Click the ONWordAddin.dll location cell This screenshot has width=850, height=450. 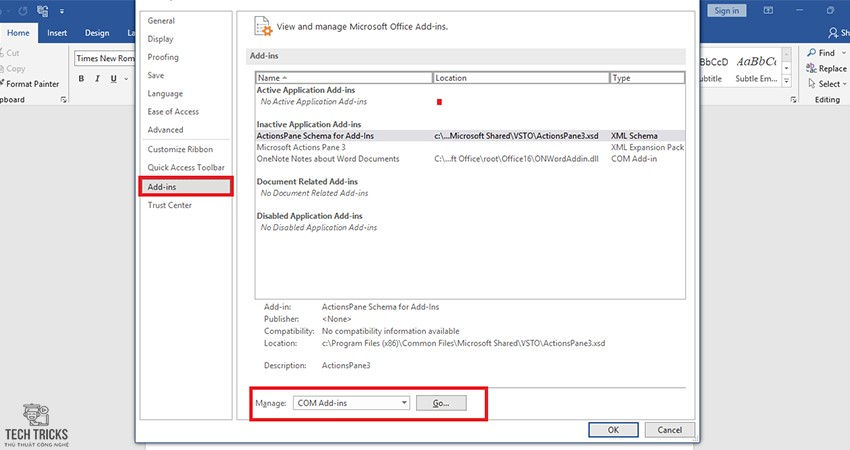516,159
